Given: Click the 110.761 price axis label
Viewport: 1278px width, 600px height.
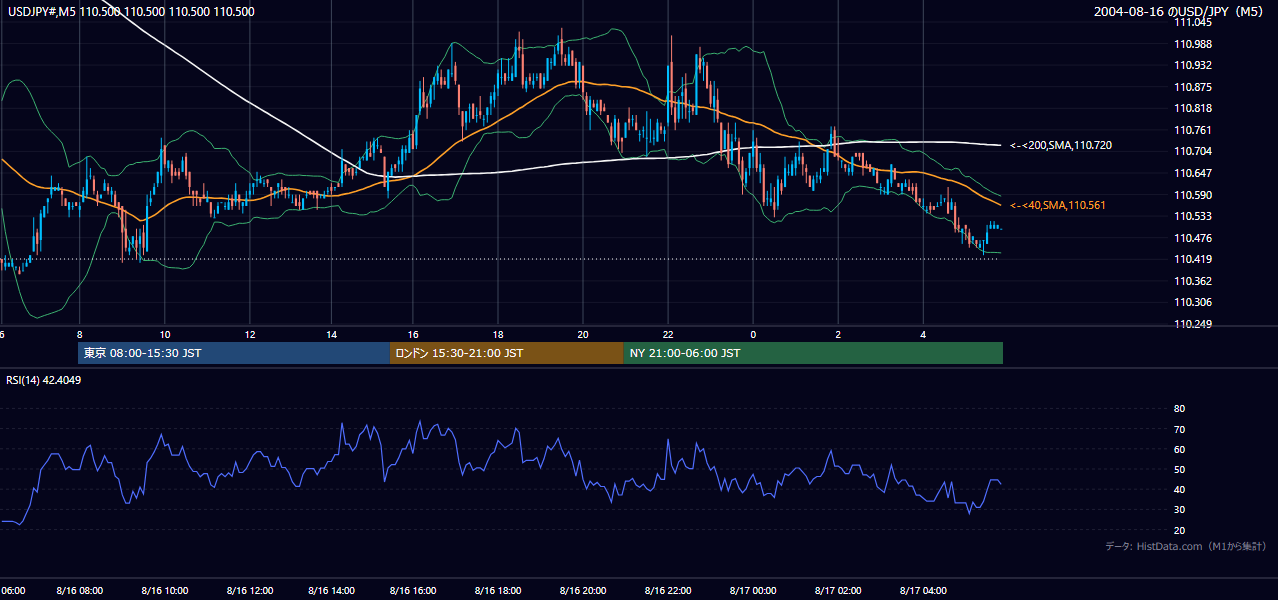Looking at the screenshot, I should 1194,130.
